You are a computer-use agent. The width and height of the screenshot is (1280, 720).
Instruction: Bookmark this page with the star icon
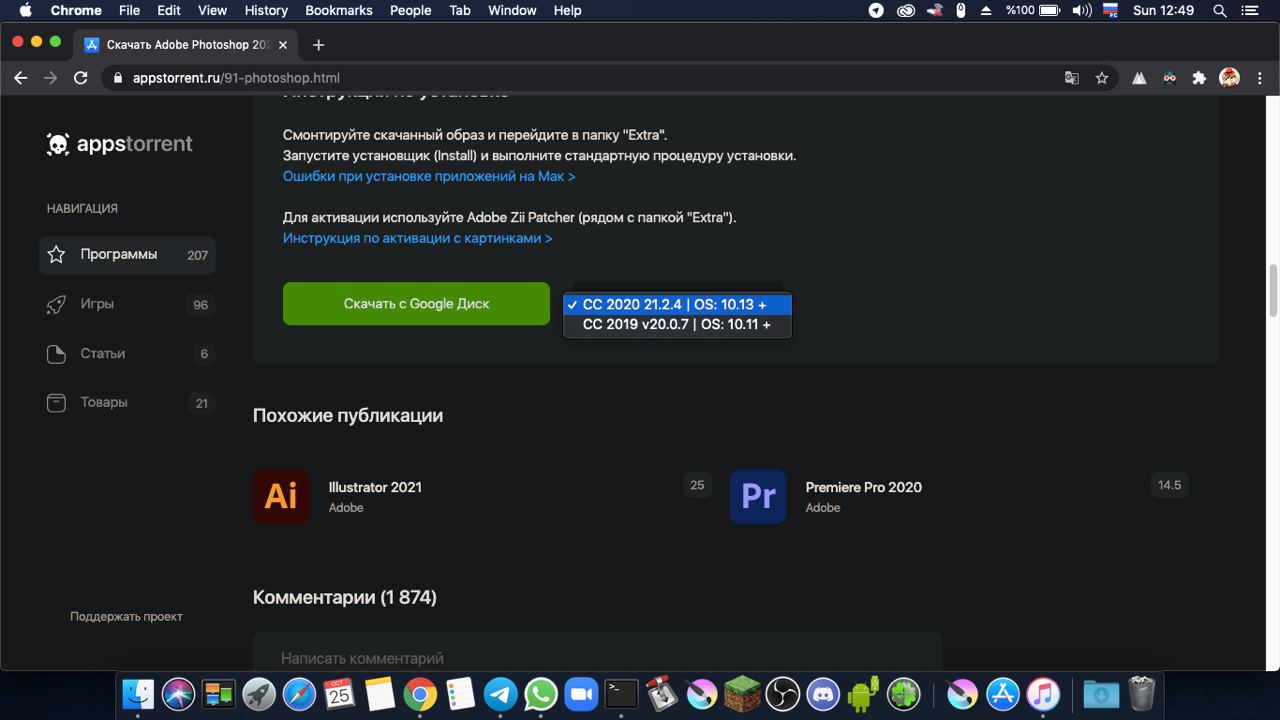[x=1102, y=78]
